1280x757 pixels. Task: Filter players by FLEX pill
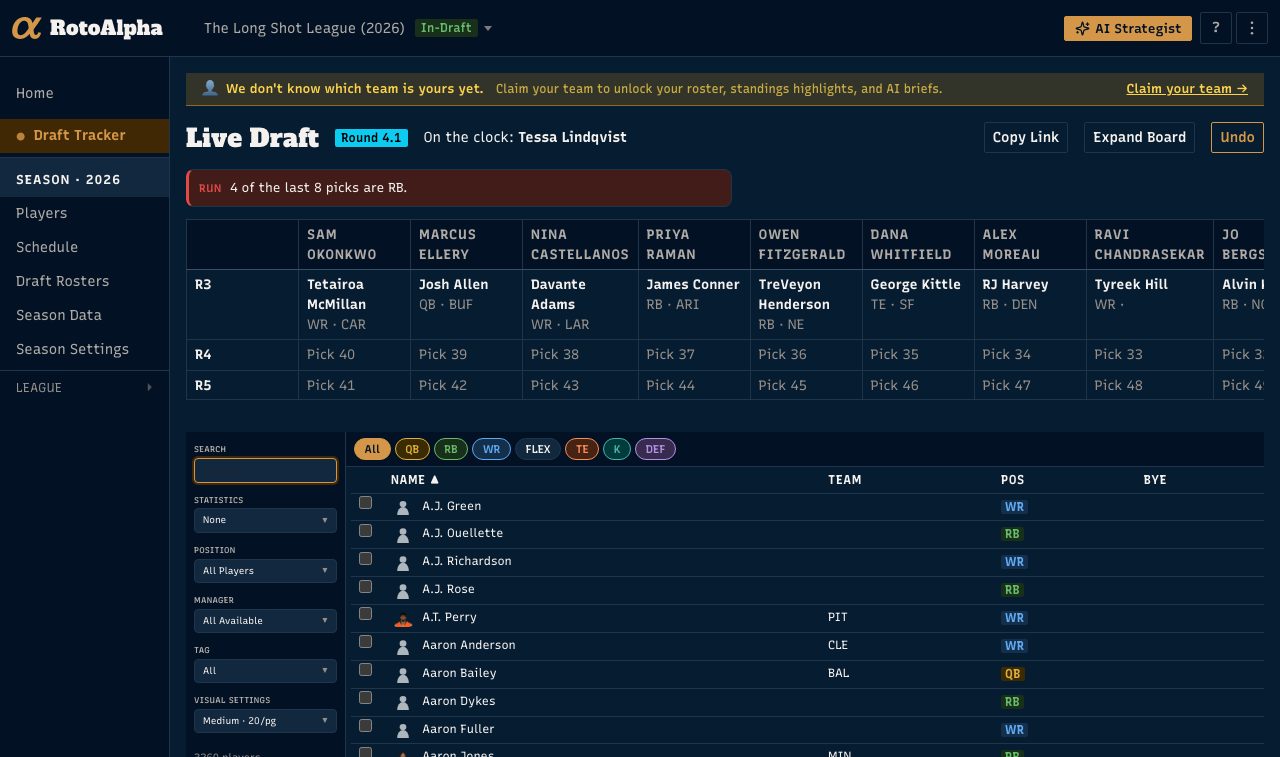click(x=538, y=450)
